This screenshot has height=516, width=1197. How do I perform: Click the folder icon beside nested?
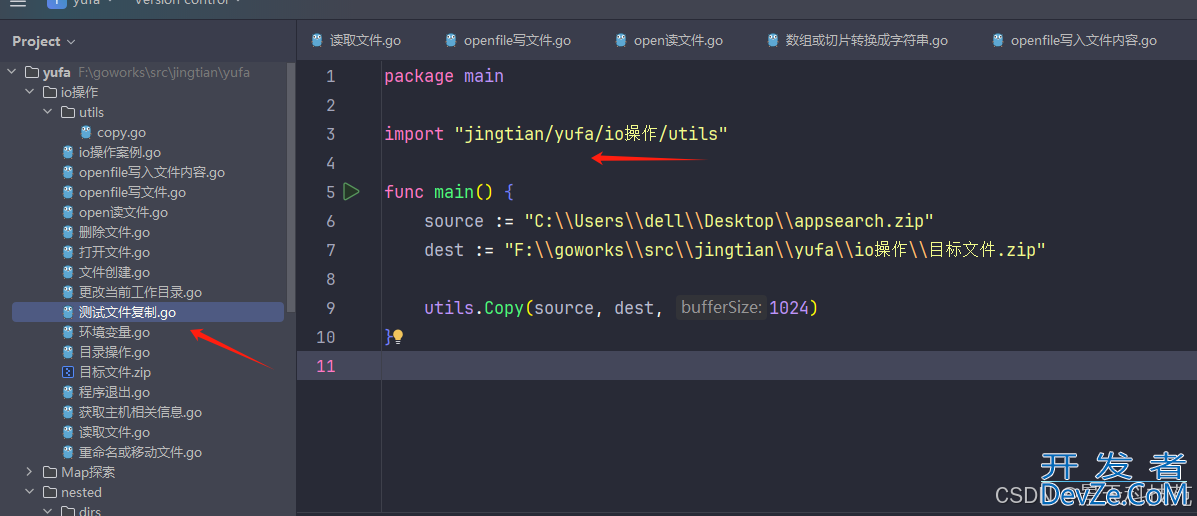[50, 492]
